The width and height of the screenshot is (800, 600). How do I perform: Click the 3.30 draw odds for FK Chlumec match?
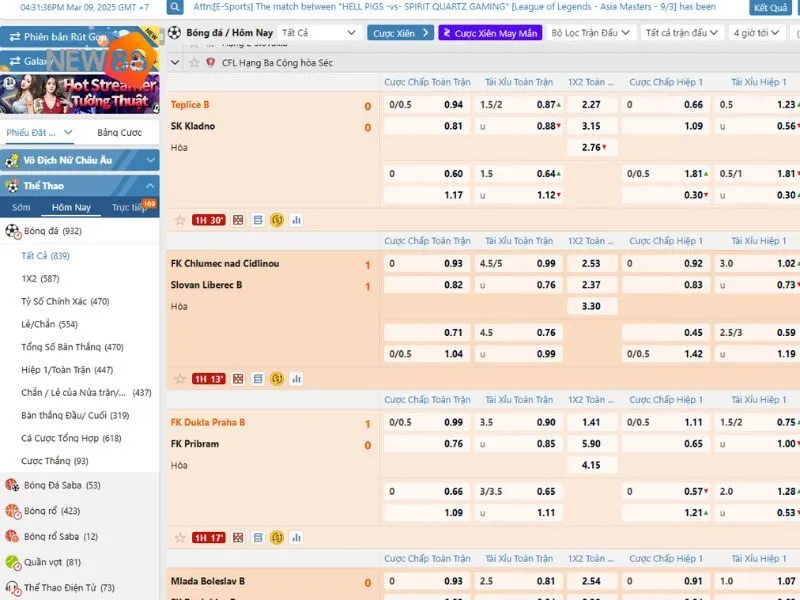click(x=591, y=306)
